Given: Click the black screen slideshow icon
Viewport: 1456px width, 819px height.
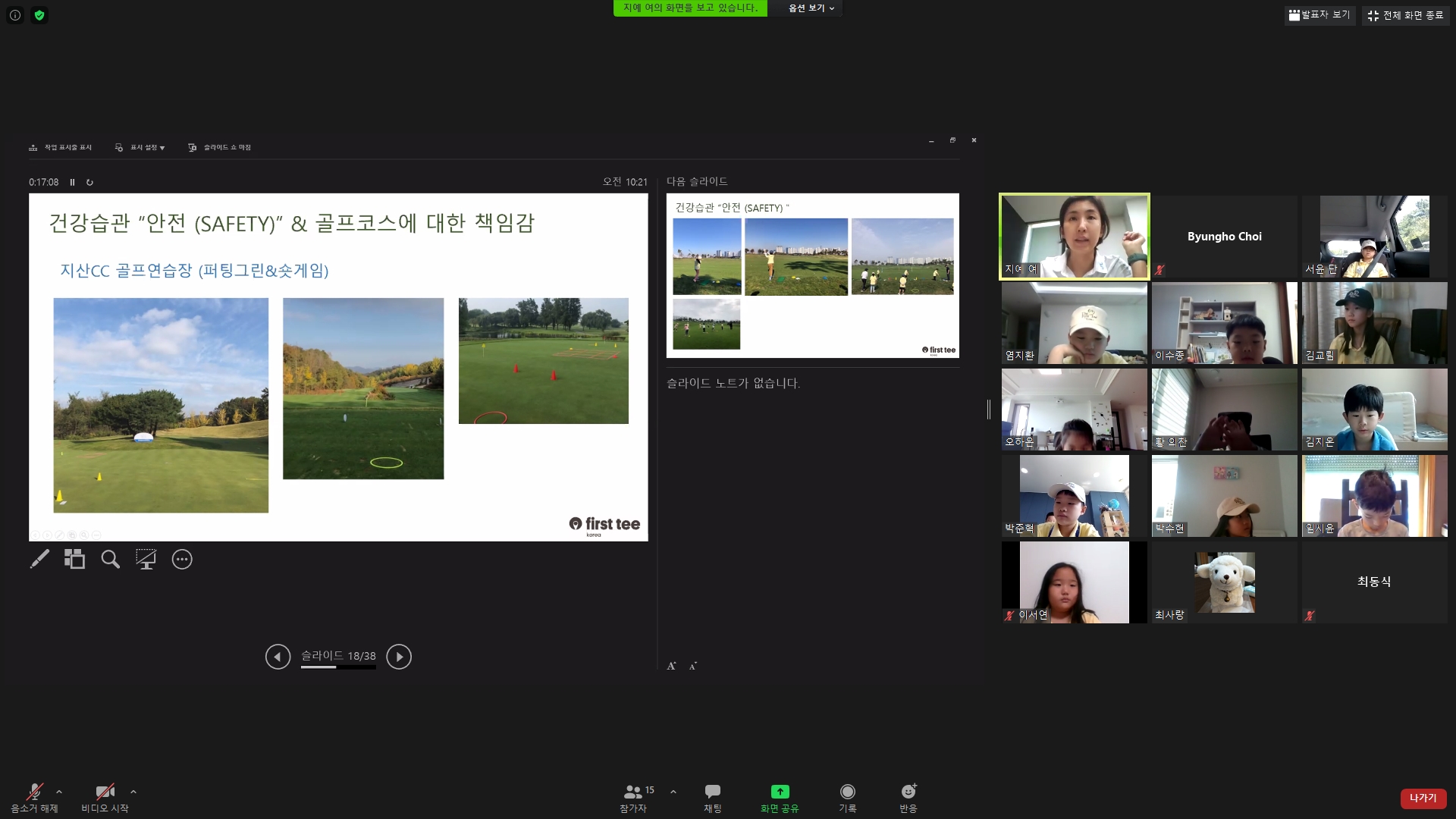Looking at the screenshot, I should click(x=146, y=559).
